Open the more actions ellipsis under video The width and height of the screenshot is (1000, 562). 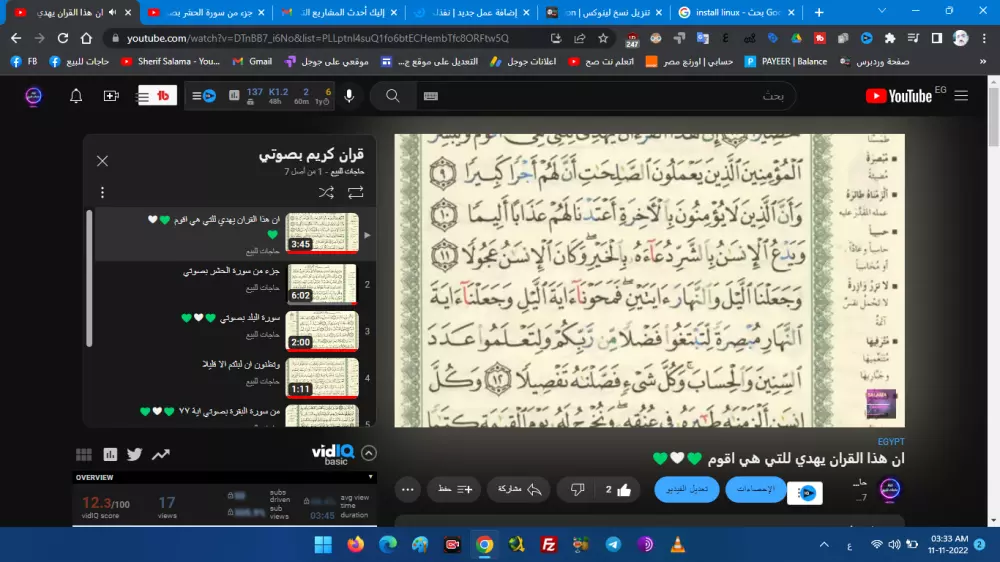click(x=408, y=489)
